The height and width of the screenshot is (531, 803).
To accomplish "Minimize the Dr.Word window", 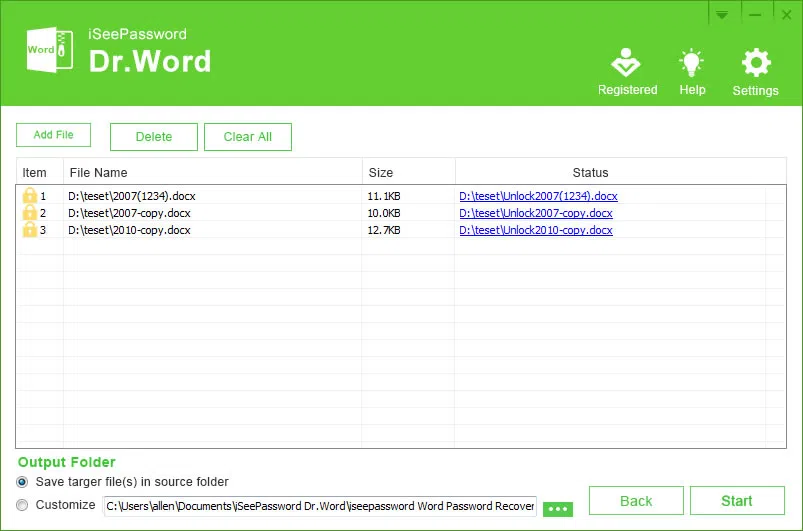I will (x=755, y=15).
